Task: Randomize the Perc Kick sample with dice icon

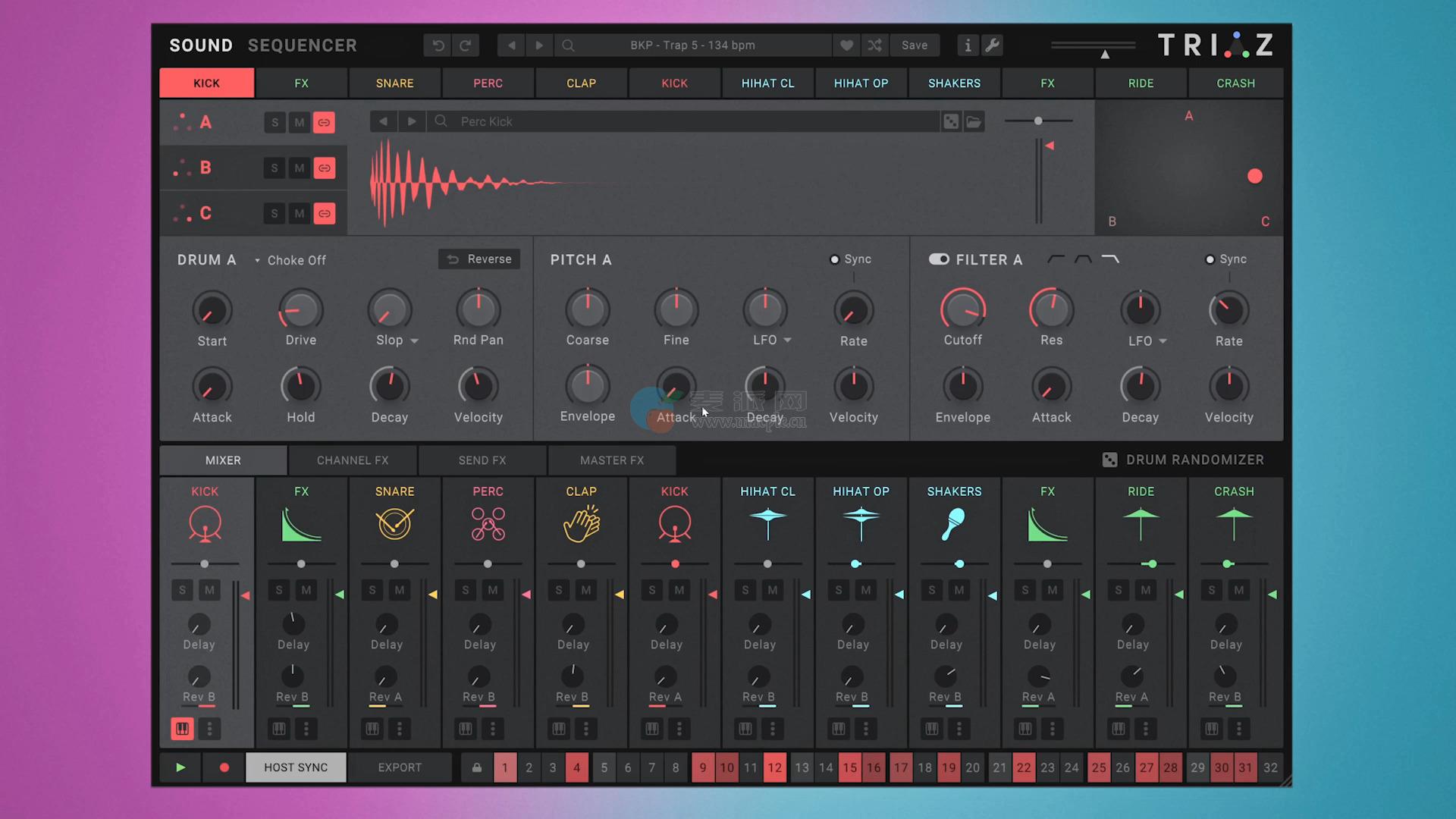Action: click(950, 121)
